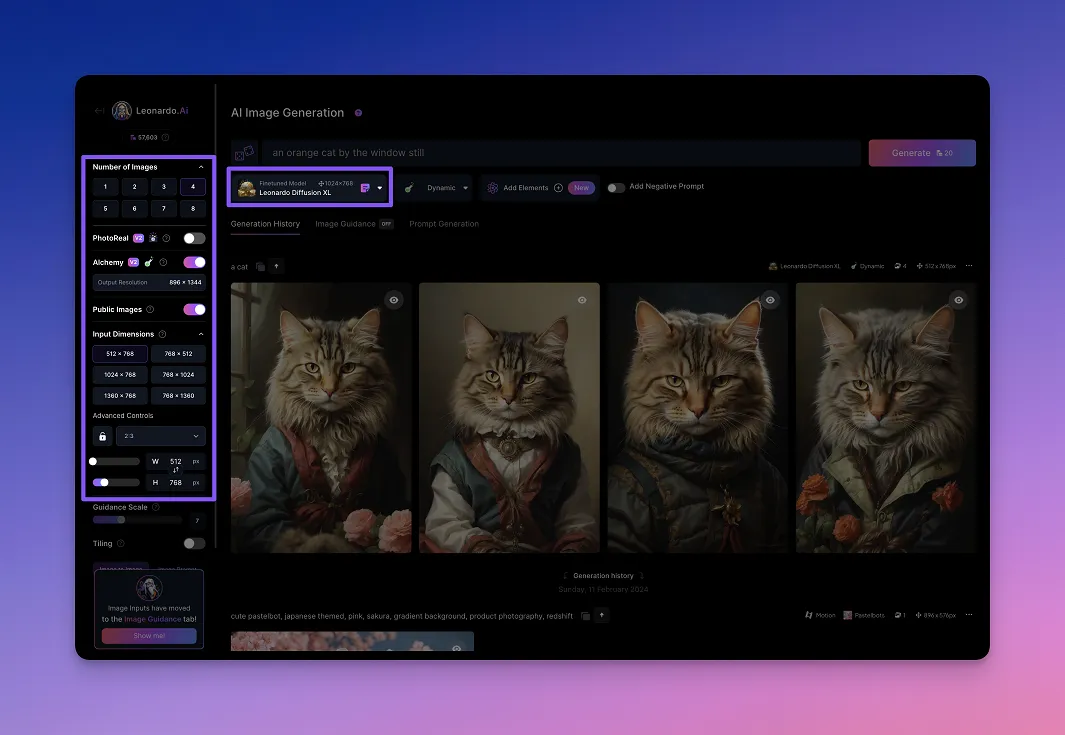Choose the 768 × 512 input dimension
Screen dimensions: 1065x735
click(x=178, y=354)
